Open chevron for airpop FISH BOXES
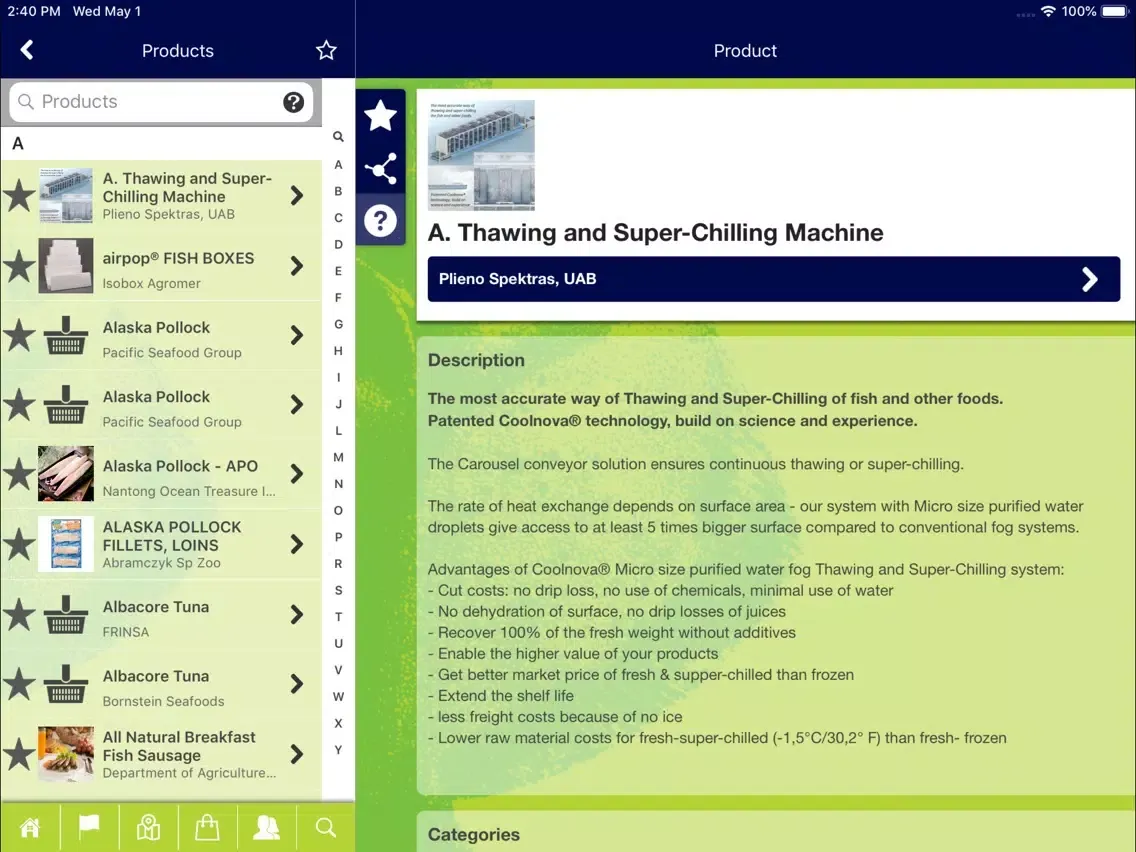Viewport: 1136px width, 852px height. coord(296,266)
